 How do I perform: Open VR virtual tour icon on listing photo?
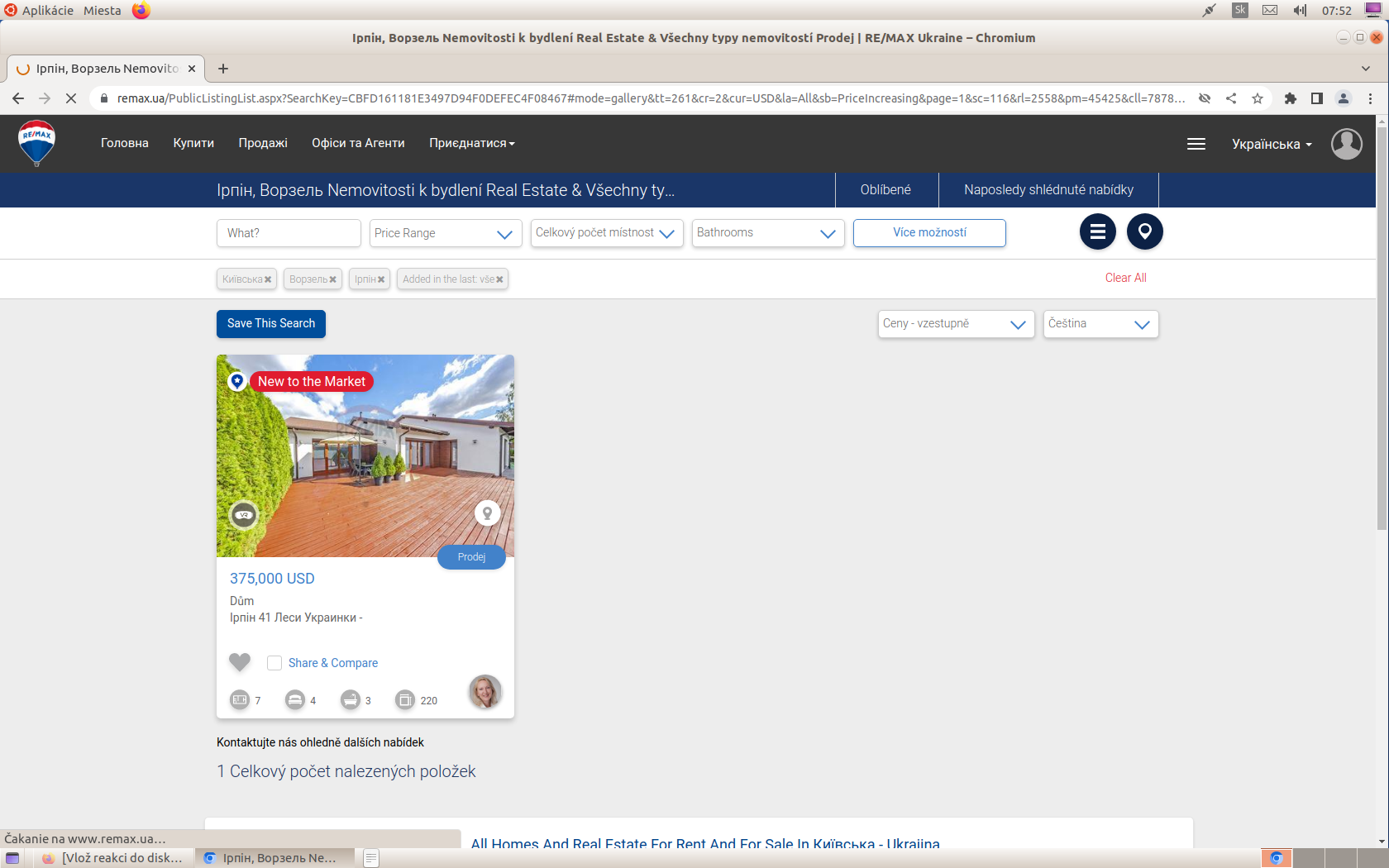[x=243, y=515]
